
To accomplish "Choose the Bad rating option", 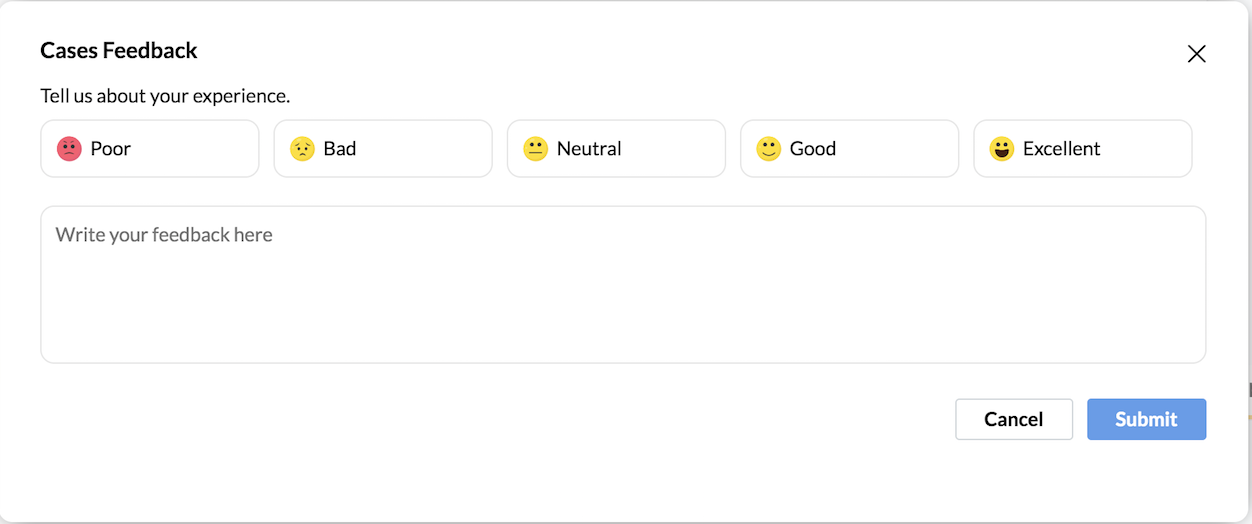I will tap(383, 149).
